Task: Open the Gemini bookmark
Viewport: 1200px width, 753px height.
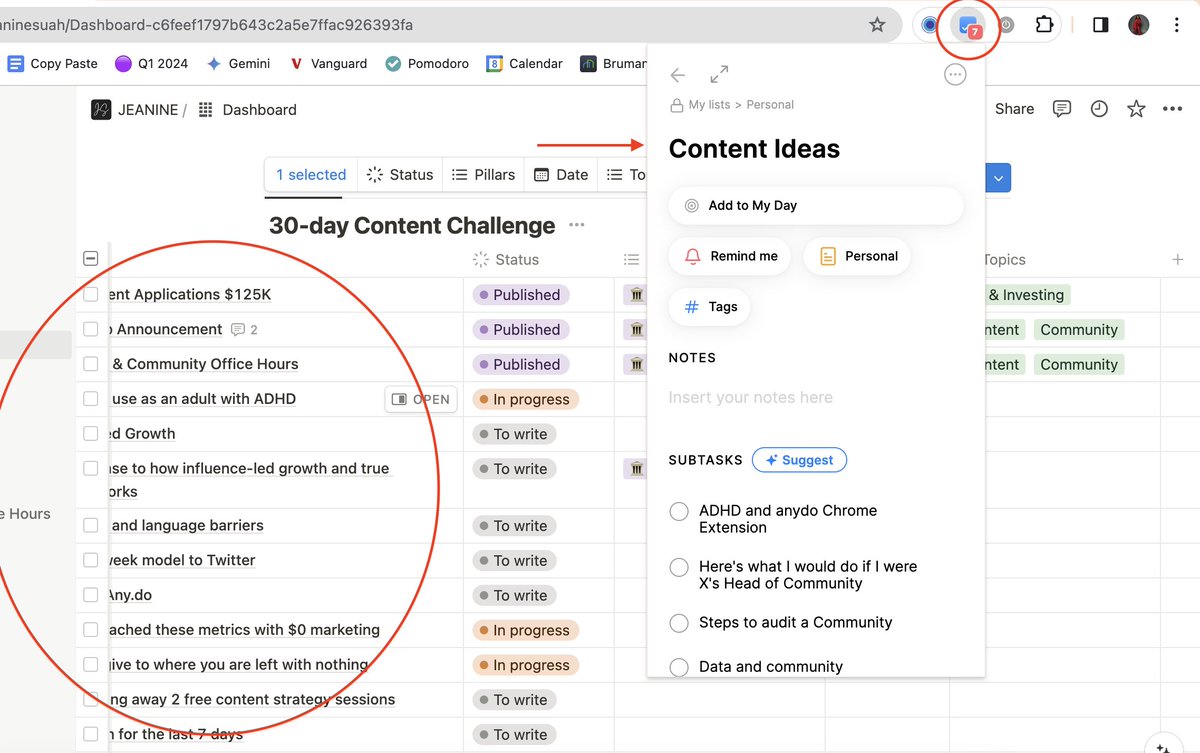Action: click(238, 63)
